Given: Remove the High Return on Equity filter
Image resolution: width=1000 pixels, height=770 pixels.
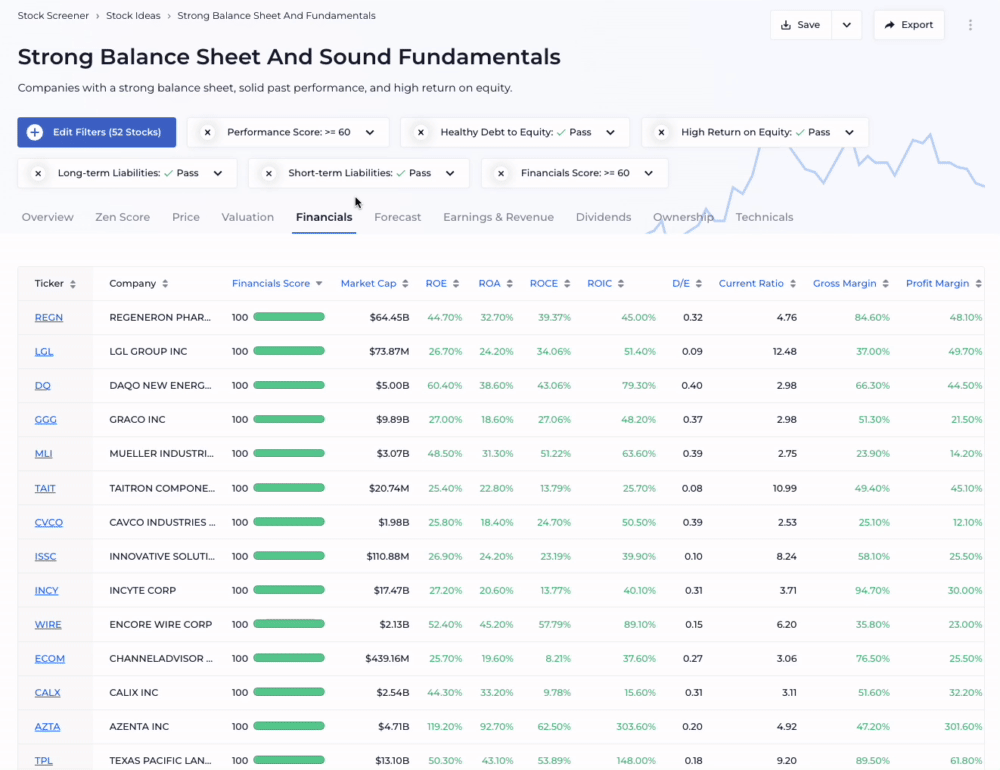Looking at the screenshot, I should [661, 132].
